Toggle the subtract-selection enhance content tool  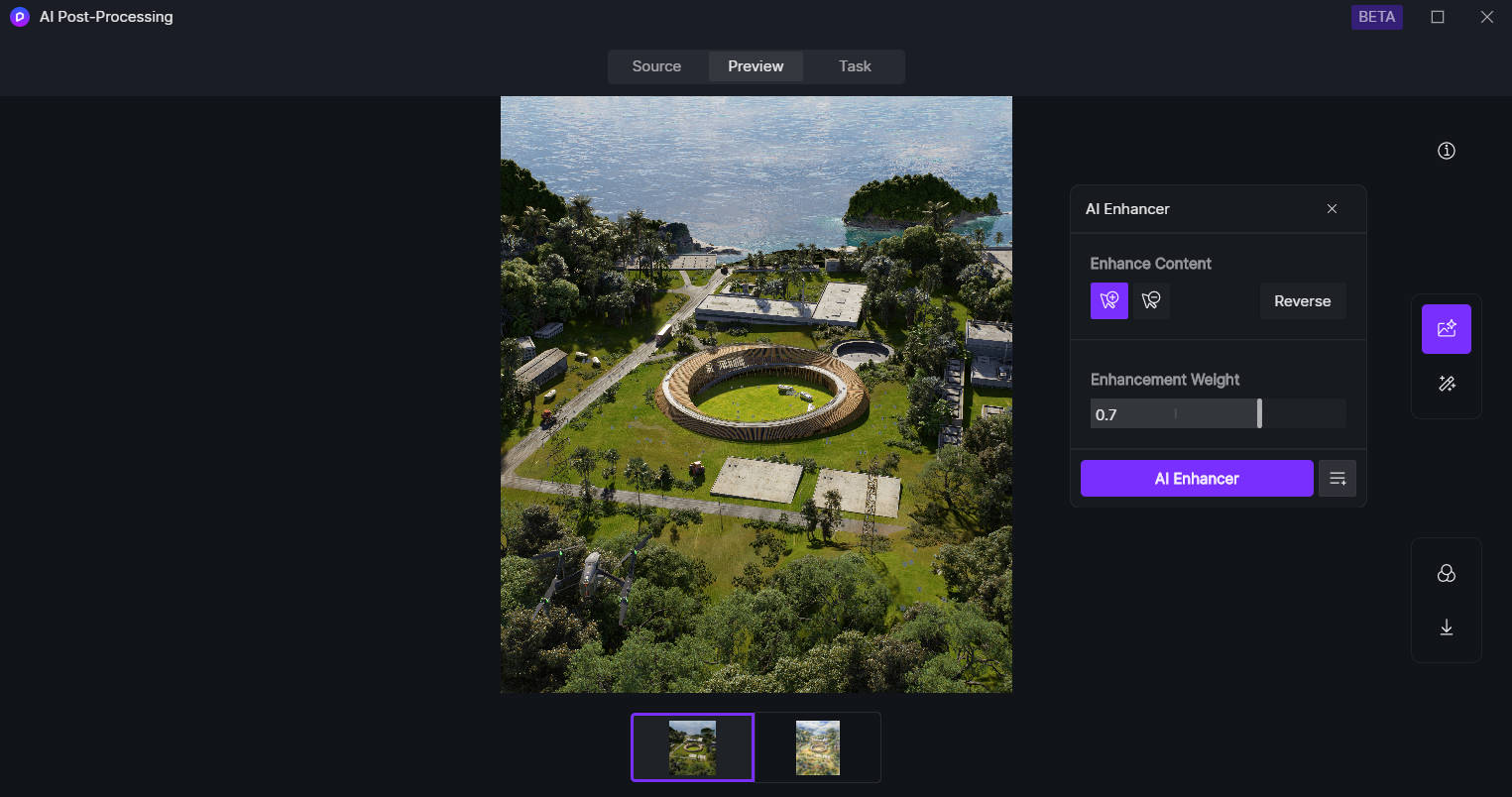click(x=1151, y=300)
